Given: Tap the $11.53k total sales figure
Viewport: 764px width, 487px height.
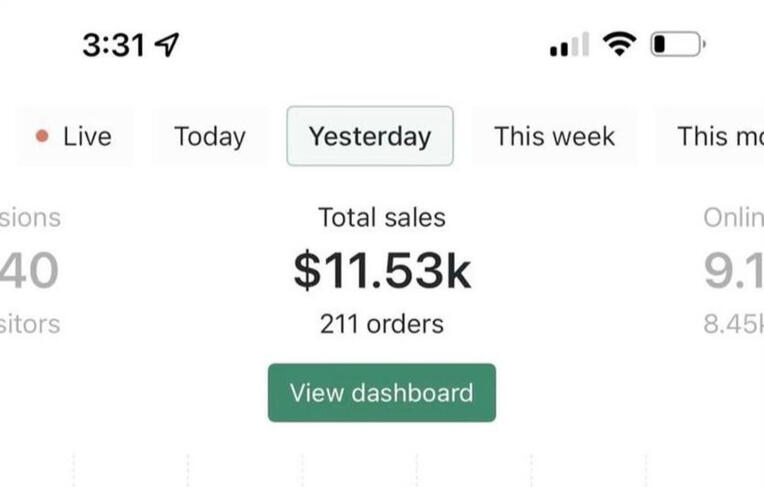Looking at the screenshot, I should [x=382, y=271].
